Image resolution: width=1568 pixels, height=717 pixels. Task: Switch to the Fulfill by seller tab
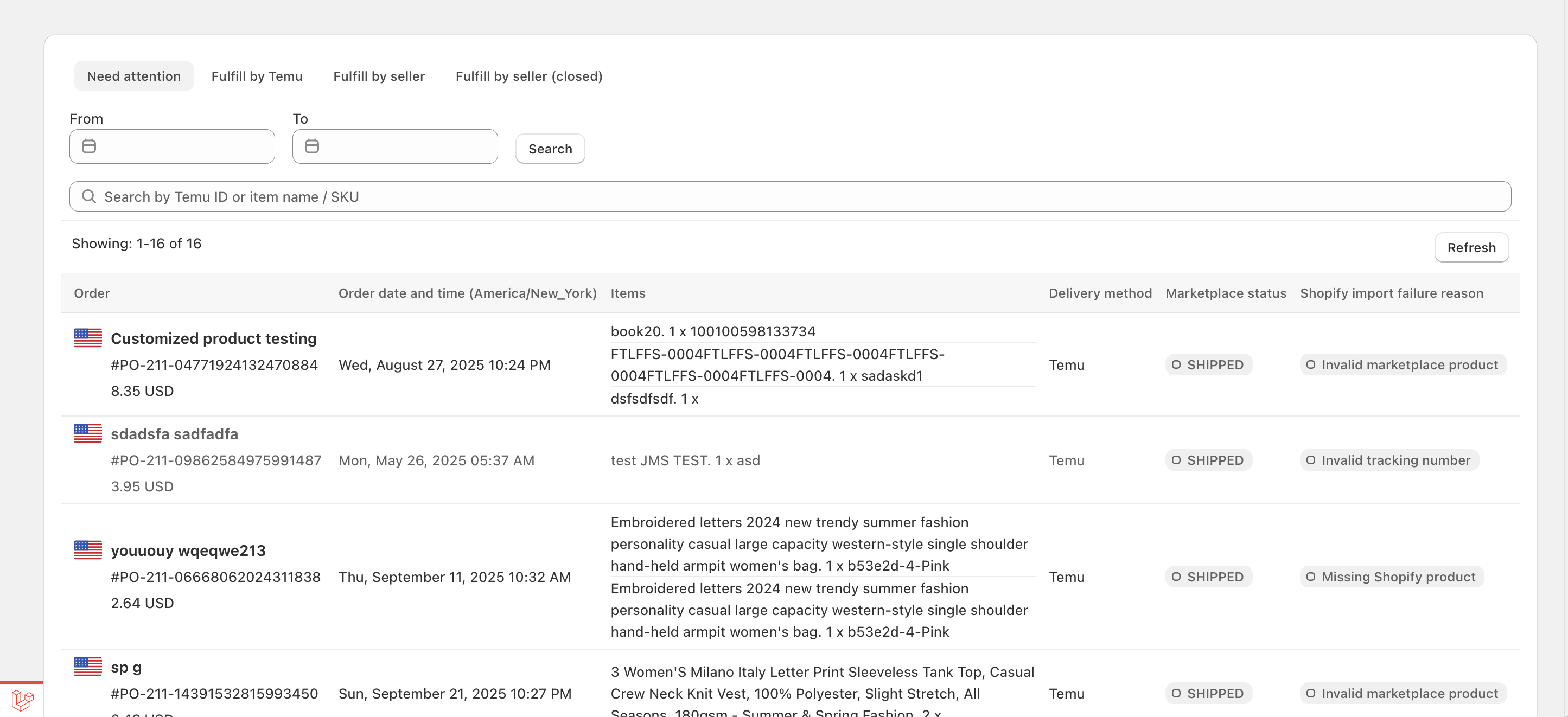click(x=379, y=76)
